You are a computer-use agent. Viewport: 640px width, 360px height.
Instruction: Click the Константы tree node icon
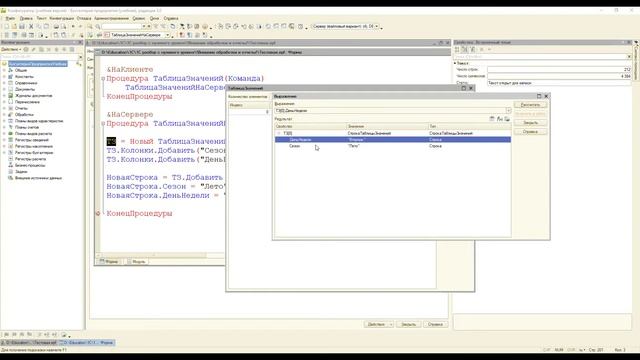11,77
